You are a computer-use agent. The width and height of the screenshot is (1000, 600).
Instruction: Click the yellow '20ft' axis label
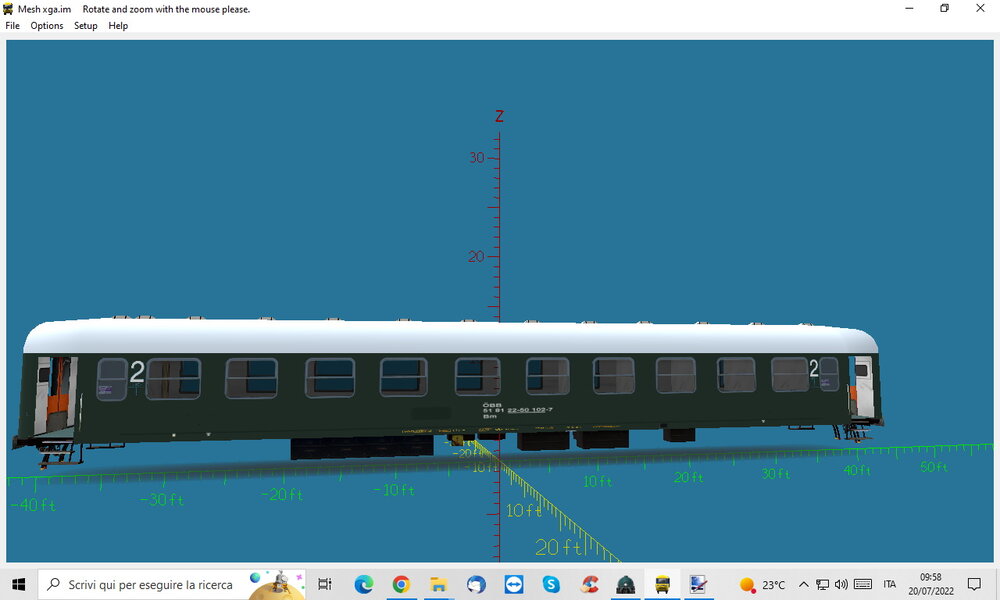point(558,547)
